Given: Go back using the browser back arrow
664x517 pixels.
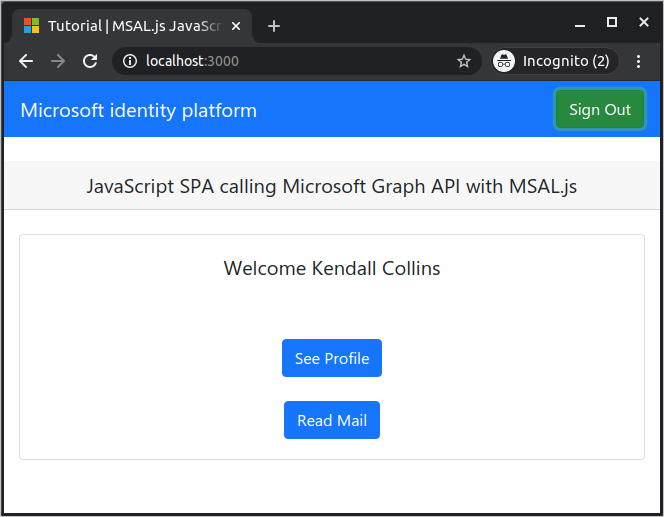Looking at the screenshot, I should point(26,61).
